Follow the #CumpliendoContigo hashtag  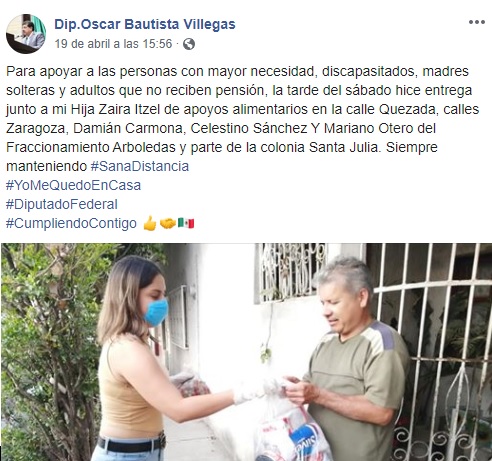tap(71, 223)
